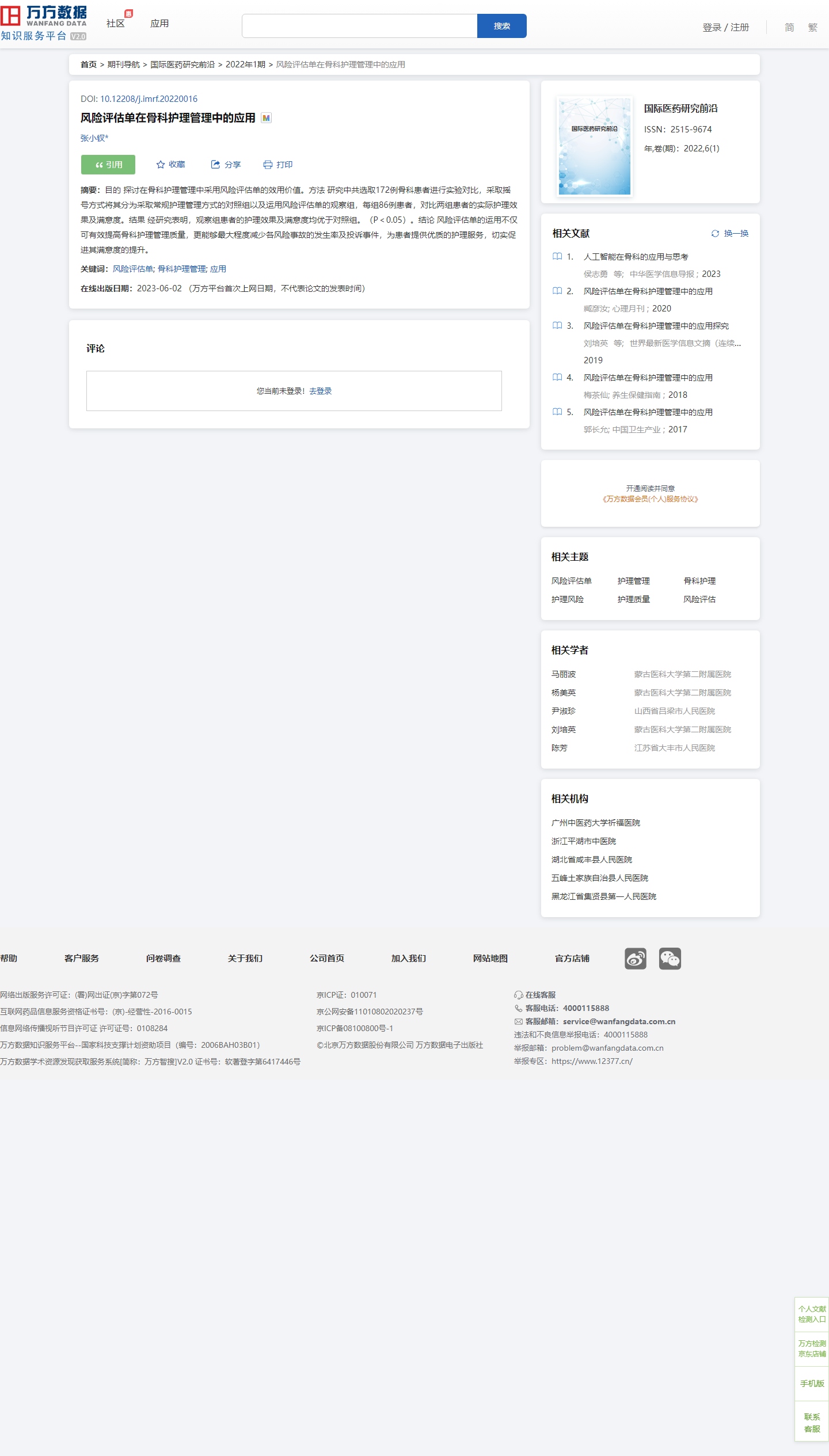Click the M badge next to article title
Viewport: 829px width, 1456px height.
[266, 118]
